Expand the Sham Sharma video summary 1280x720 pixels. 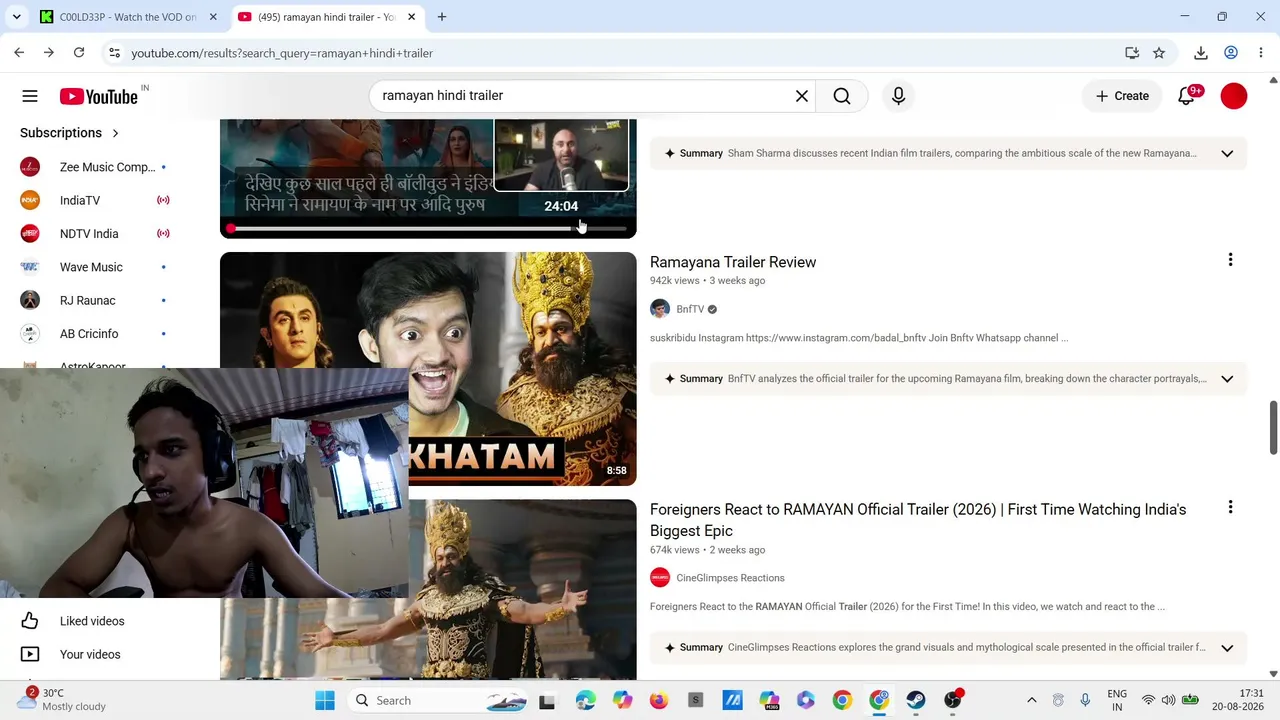1227,154
